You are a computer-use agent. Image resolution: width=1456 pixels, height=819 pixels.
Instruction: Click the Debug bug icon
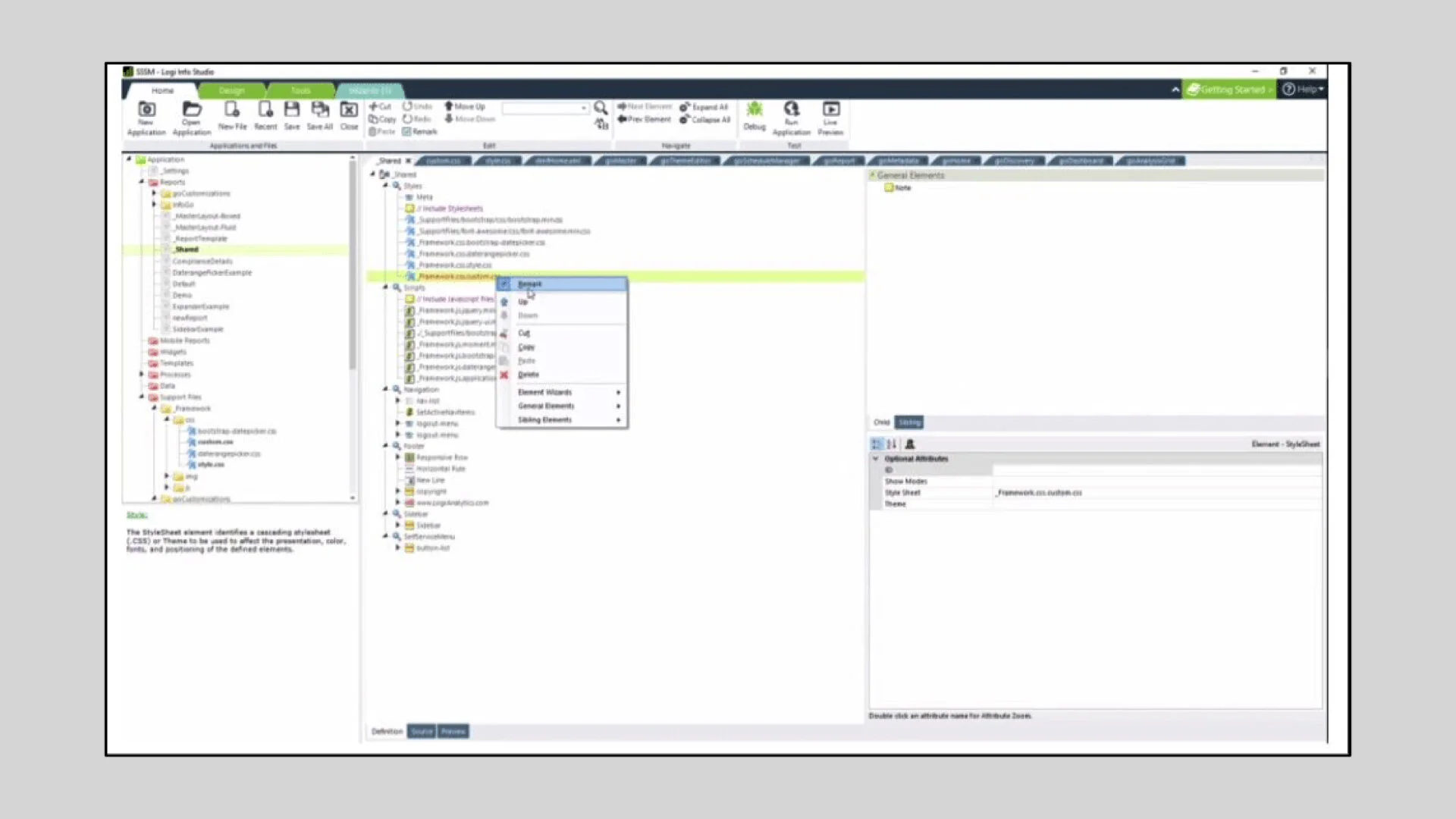[754, 110]
